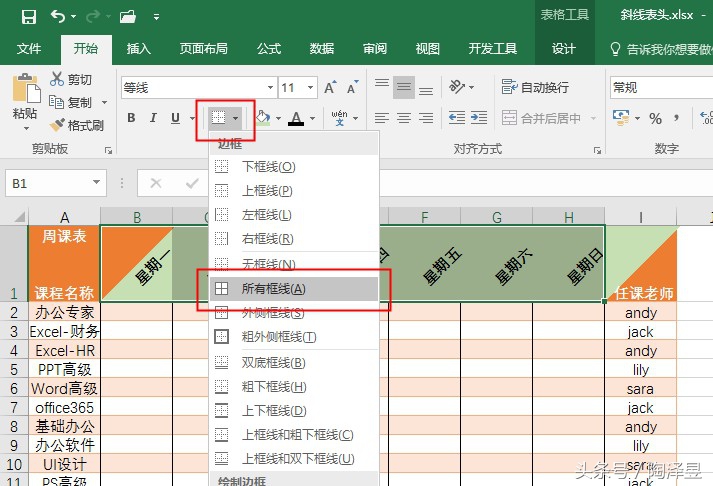Switch to the View (视图) tab

coord(428,48)
